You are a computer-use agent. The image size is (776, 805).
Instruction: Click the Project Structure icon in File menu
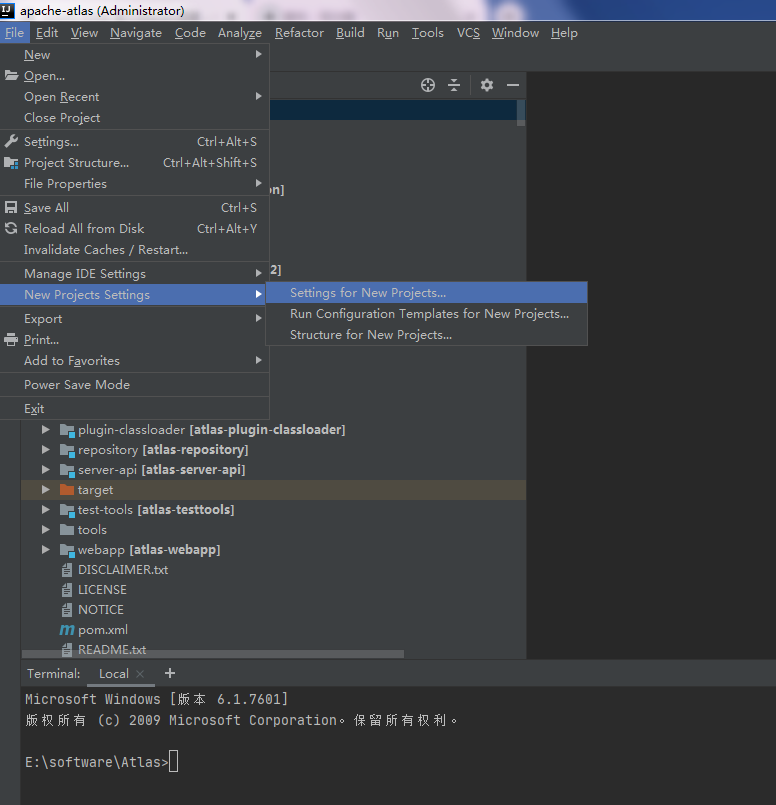11,163
